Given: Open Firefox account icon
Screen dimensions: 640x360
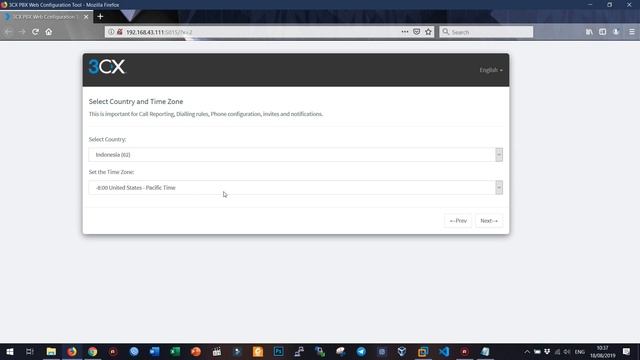Looking at the screenshot, I should (x=616, y=32).
